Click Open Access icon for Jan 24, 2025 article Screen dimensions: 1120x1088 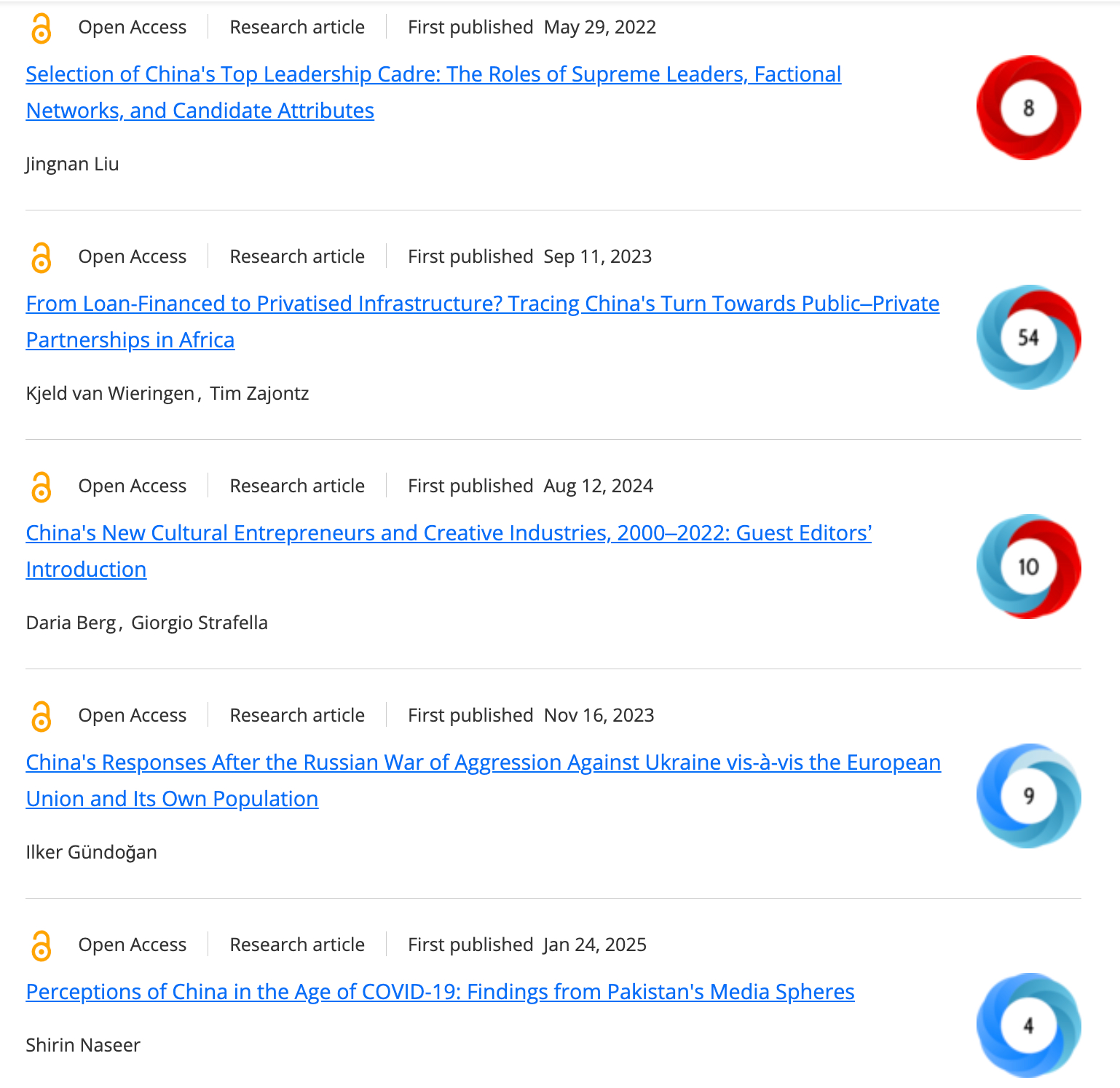coord(42,946)
